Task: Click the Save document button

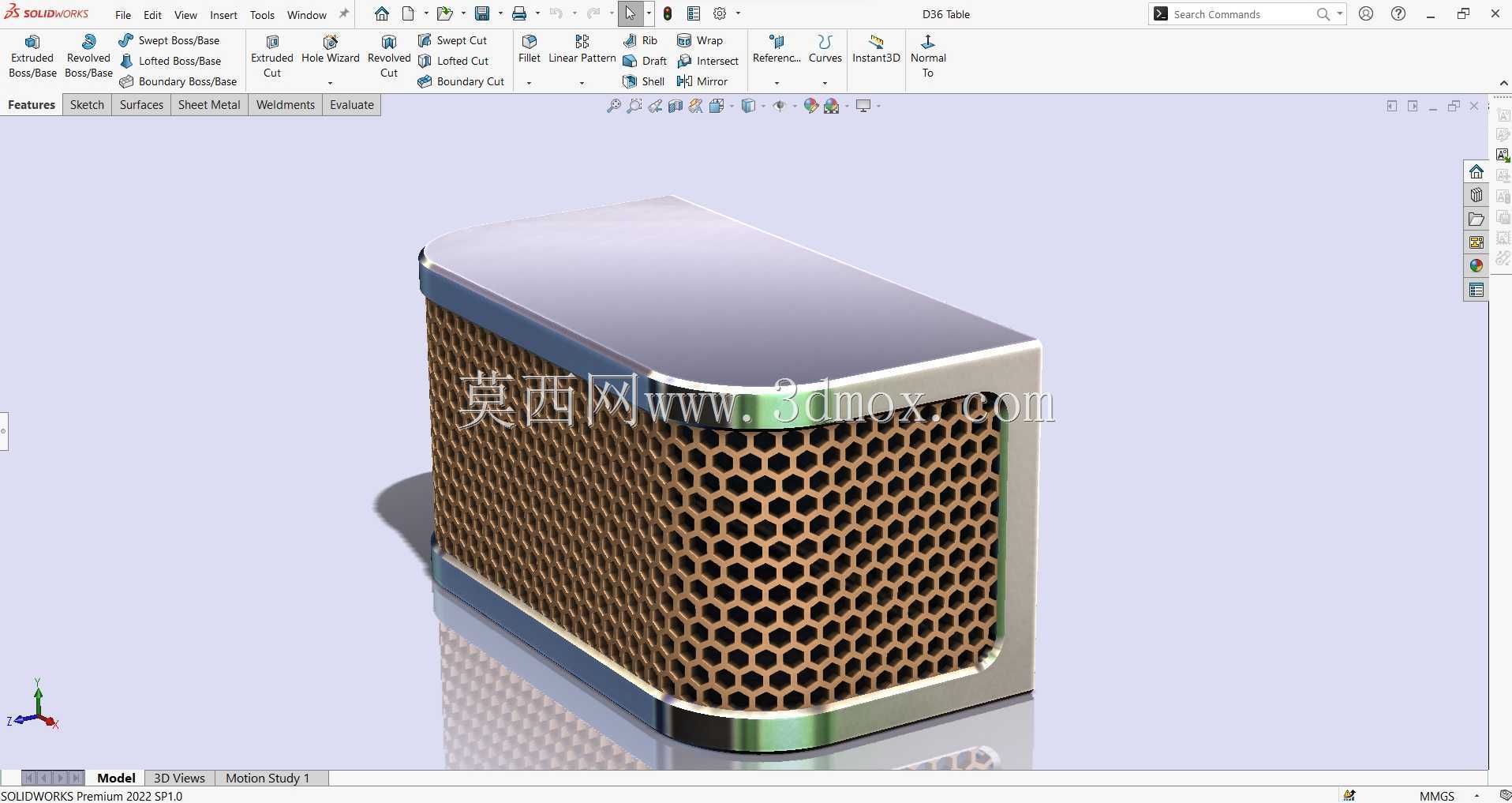Action: click(x=481, y=13)
